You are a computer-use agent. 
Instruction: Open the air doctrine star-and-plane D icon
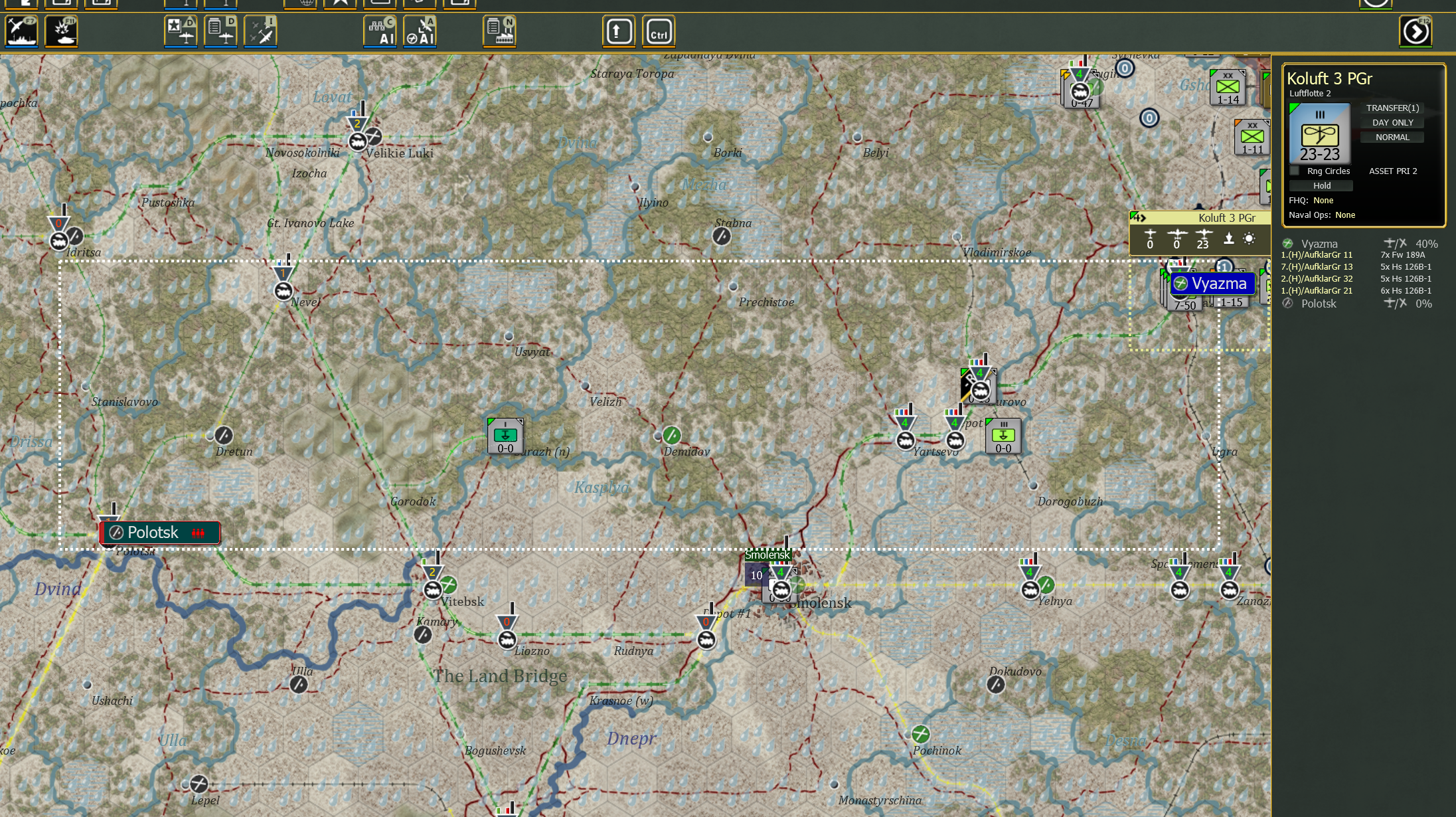click(x=181, y=31)
